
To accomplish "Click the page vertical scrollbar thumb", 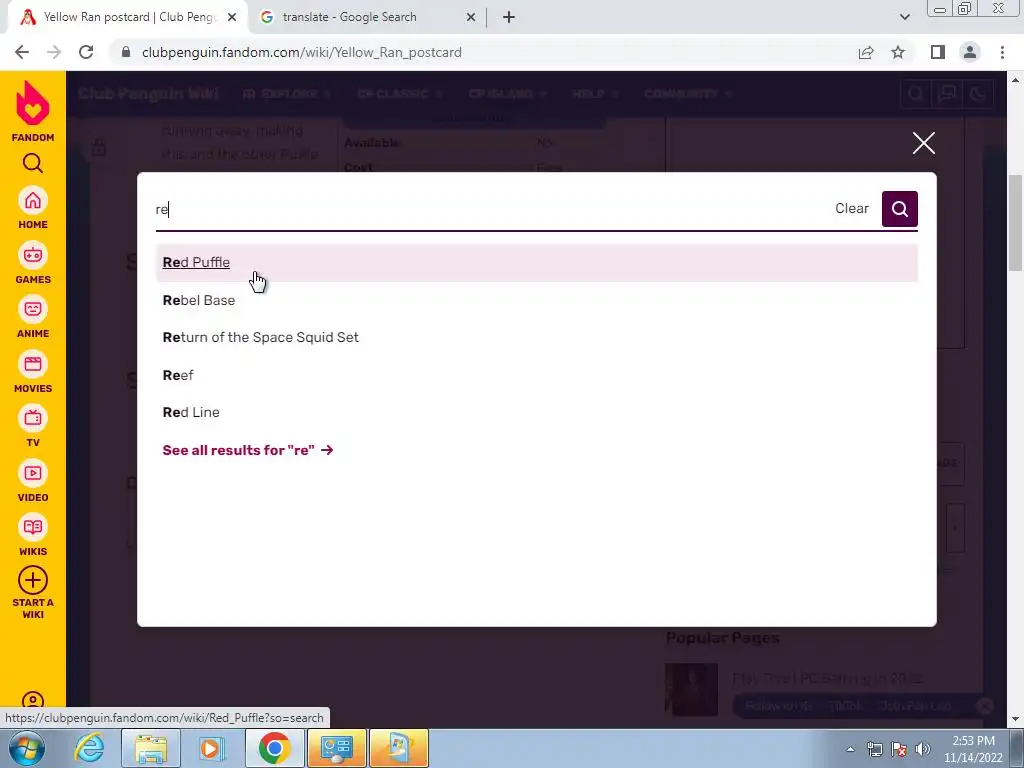I will [1015, 223].
